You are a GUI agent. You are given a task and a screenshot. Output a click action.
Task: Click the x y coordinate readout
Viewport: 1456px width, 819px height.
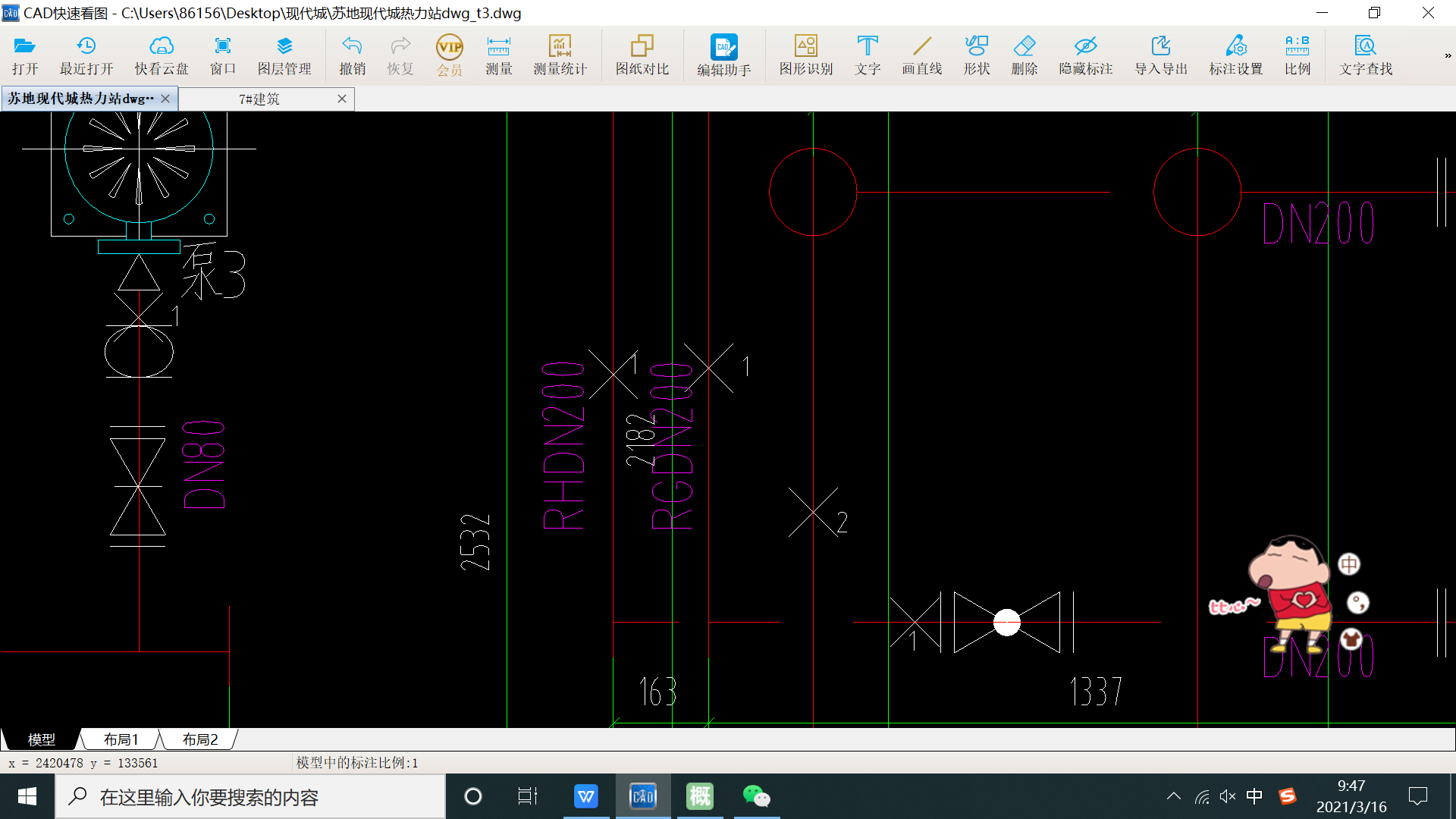(x=83, y=763)
